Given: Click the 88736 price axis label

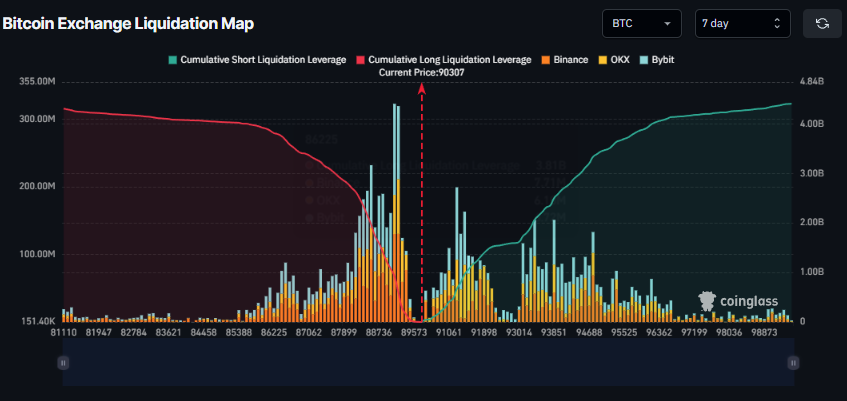Looking at the screenshot, I should click(x=377, y=332).
